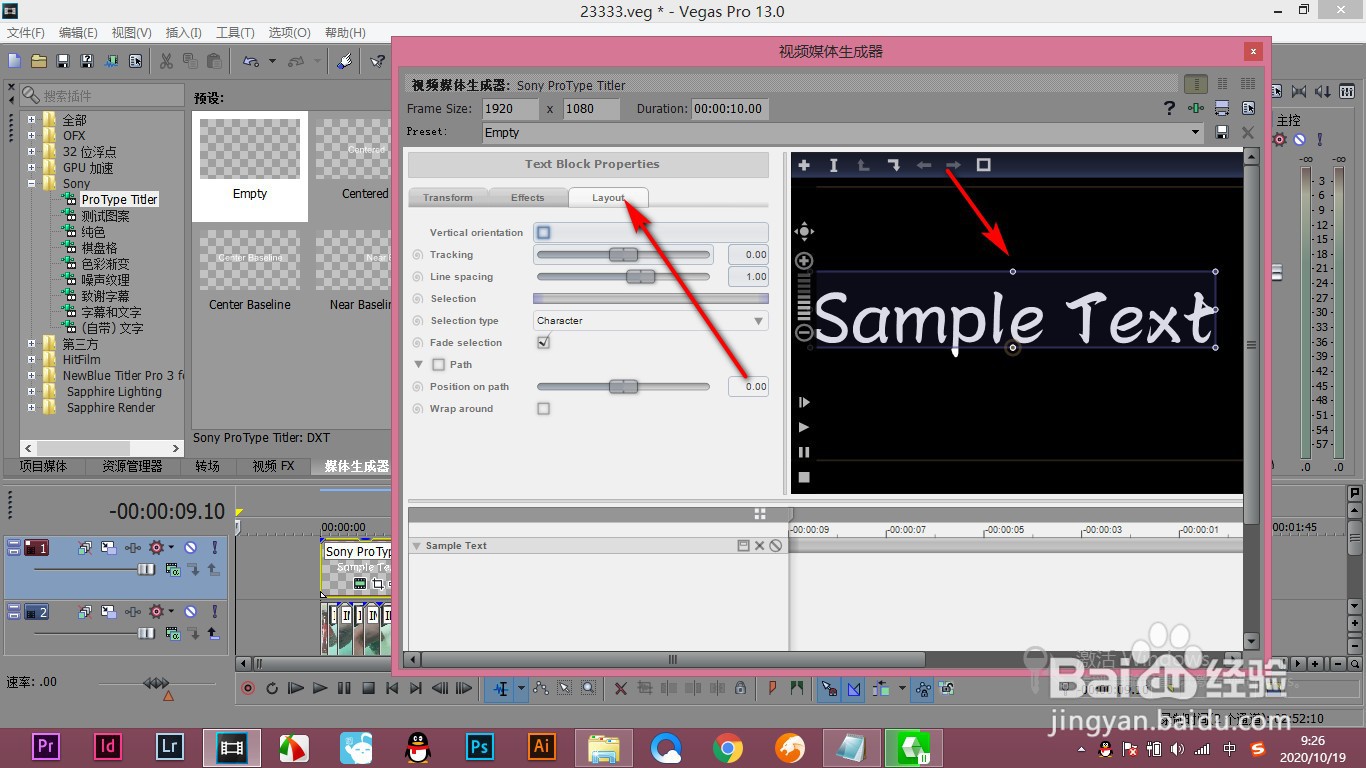Uncheck the Fade selection checkbox
Screen dimensions: 1366x768
tap(543, 342)
